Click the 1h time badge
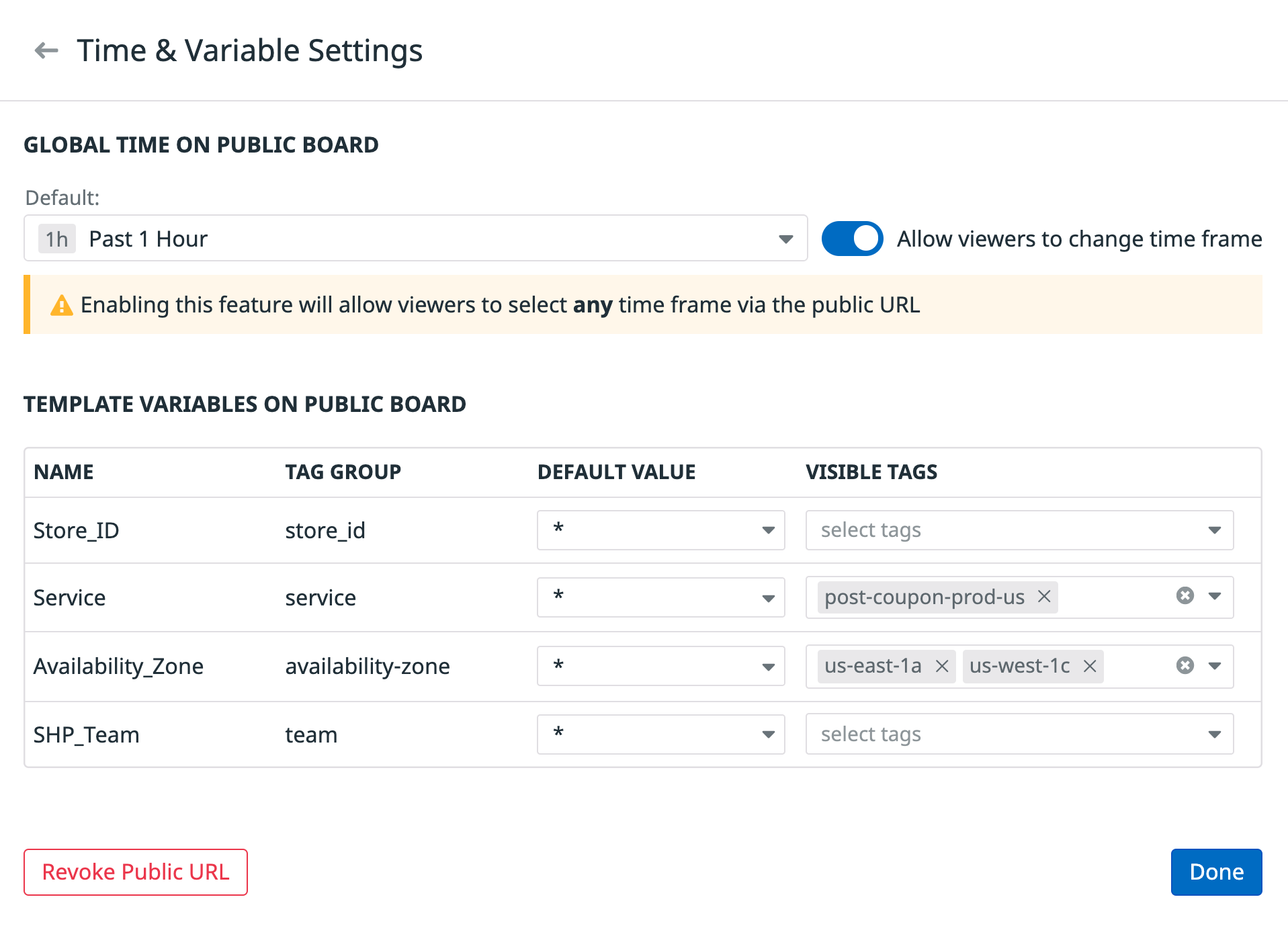Image resolution: width=1288 pixels, height=928 pixels. pyautogui.click(x=56, y=238)
